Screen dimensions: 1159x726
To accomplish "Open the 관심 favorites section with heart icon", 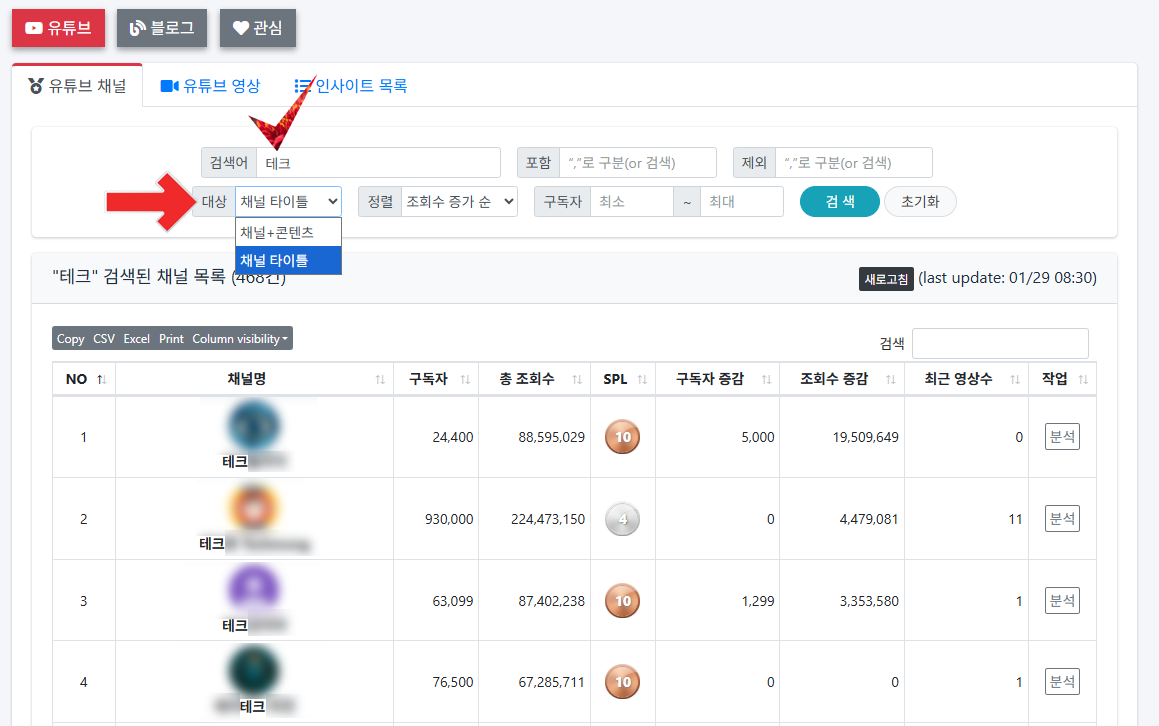I will (x=257, y=28).
